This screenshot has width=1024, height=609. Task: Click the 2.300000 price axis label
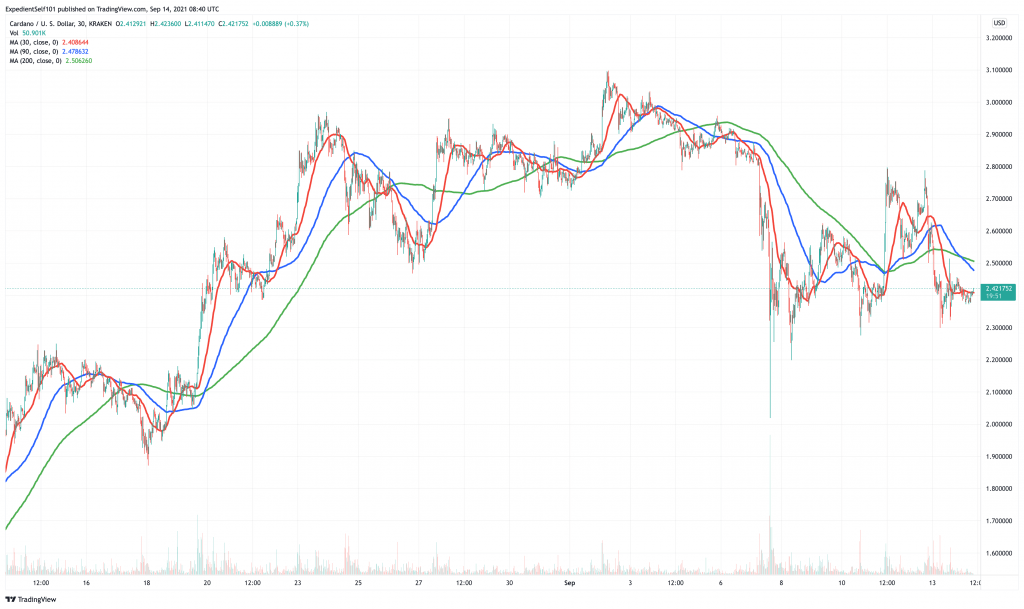(x=999, y=328)
